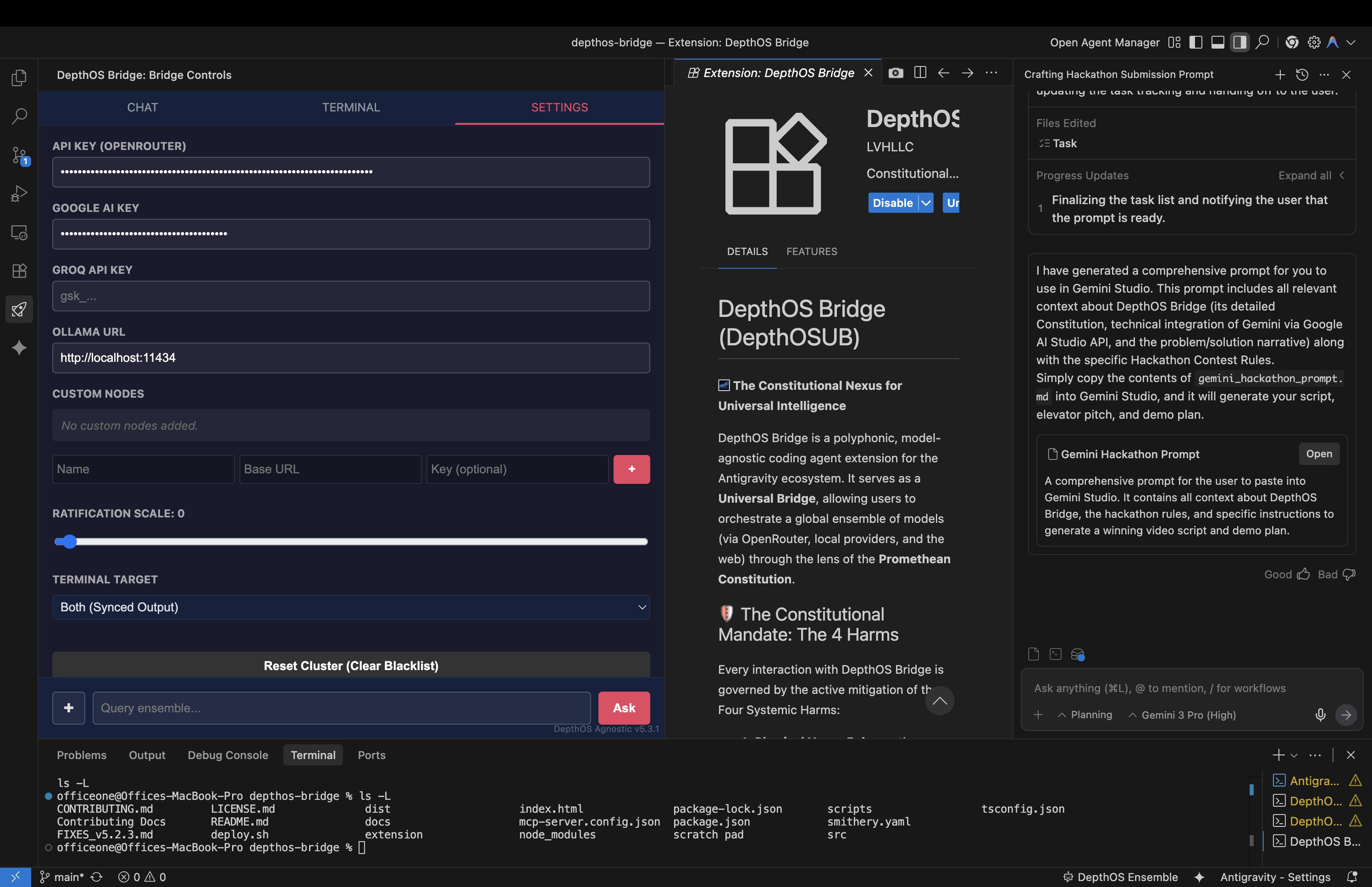This screenshot has width=1372, height=887.
Task: Click the camera icon in the editor toolbar
Action: [895, 73]
